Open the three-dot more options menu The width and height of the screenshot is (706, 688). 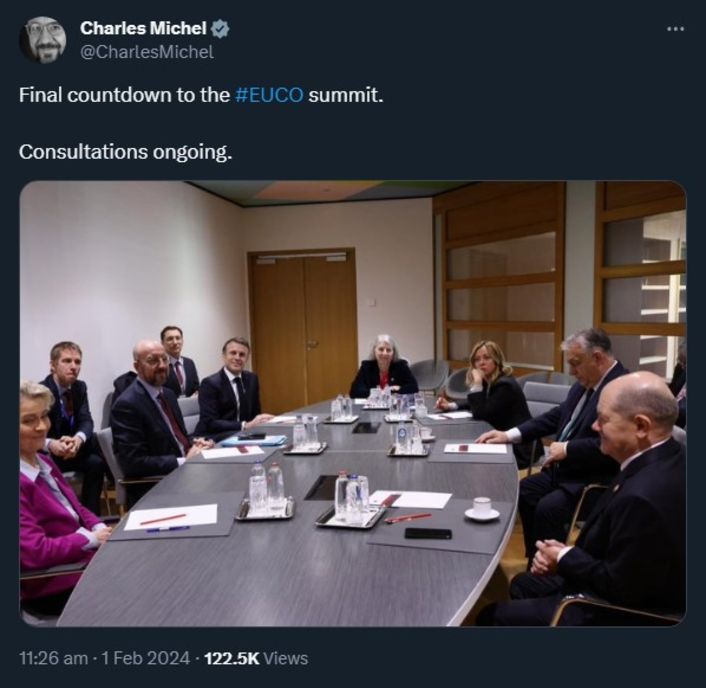pyautogui.click(x=675, y=28)
